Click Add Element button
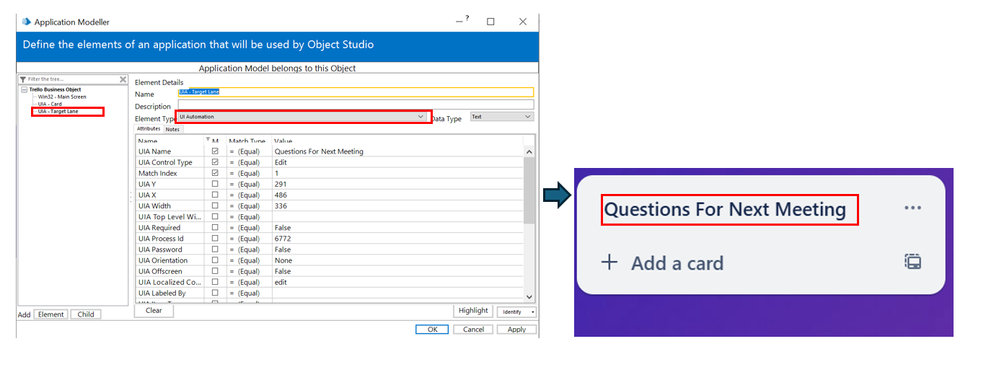Viewport: 999px width, 367px height. coord(50,315)
